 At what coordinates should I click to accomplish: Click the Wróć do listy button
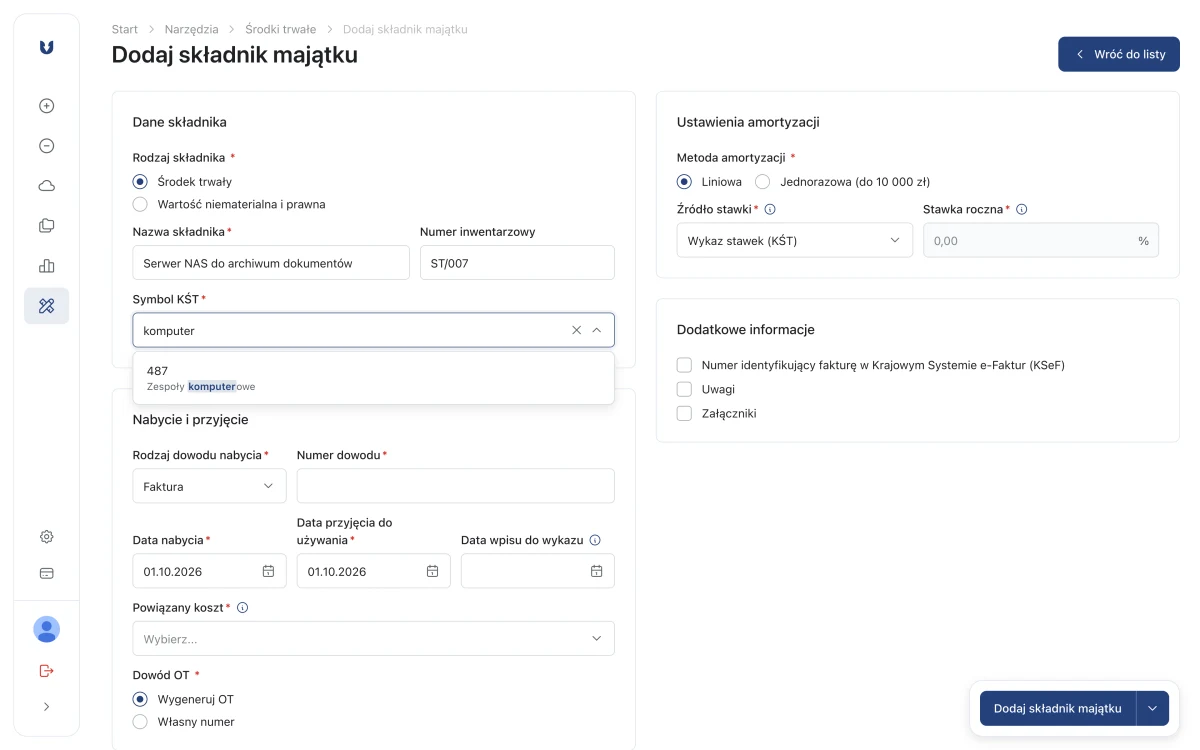[1119, 54]
